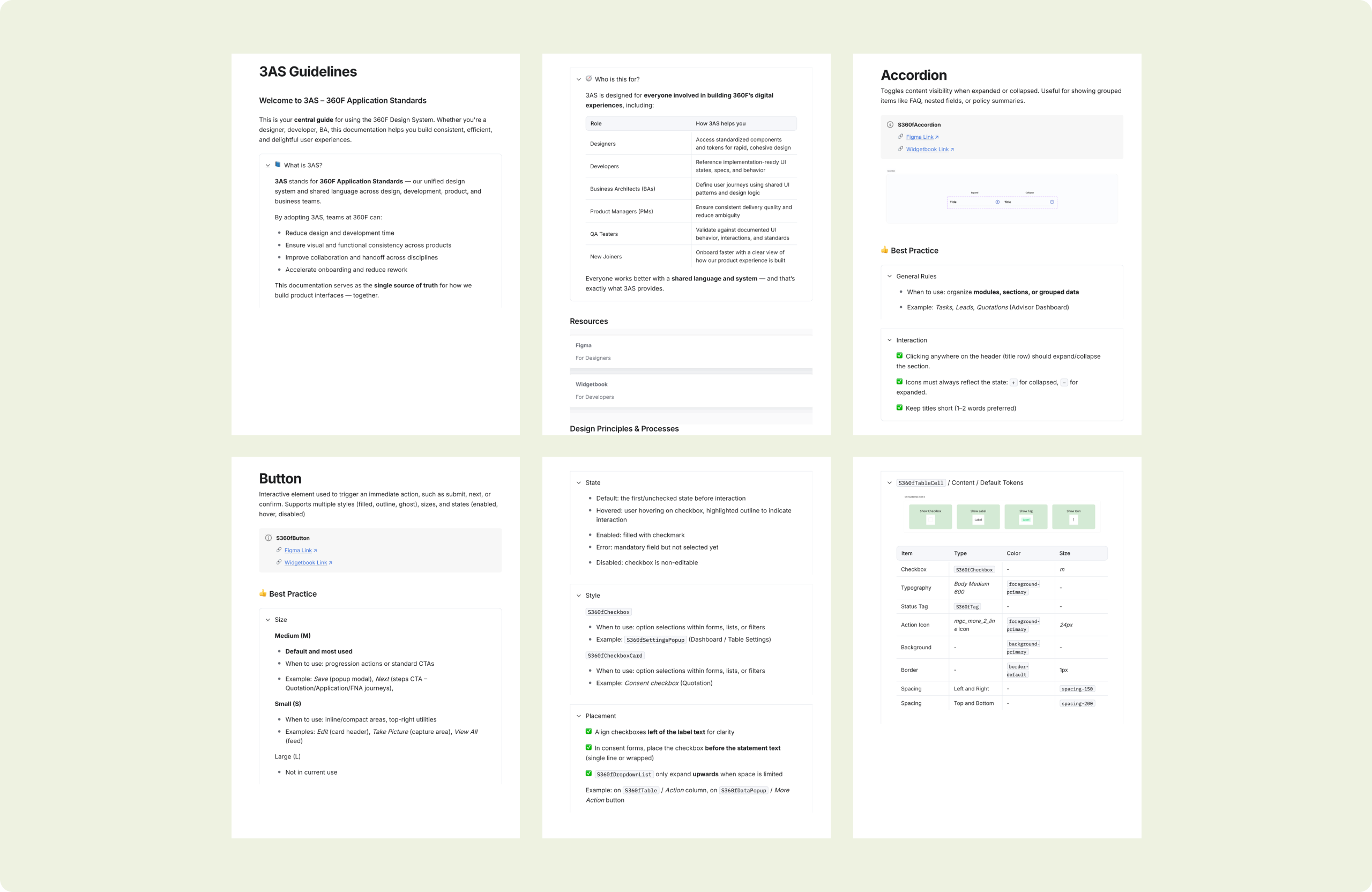Open the Button page Widgetbook Link
The width and height of the screenshot is (1372, 892).
305,563
